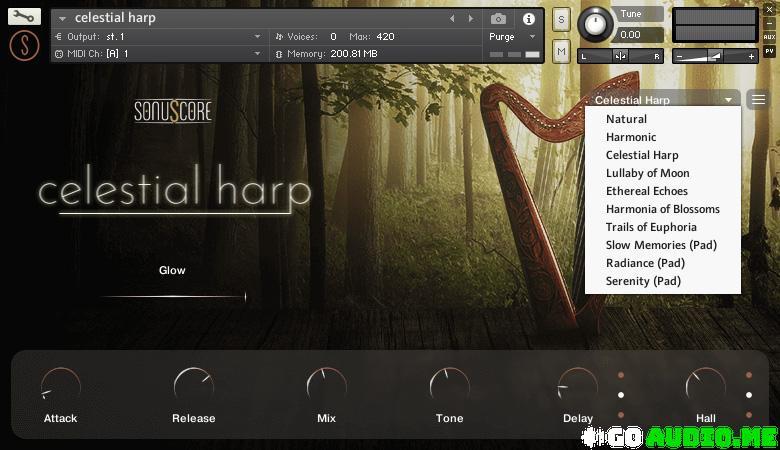Select the middle Hall mode dot
780x450 pixels.
(749, 395)
